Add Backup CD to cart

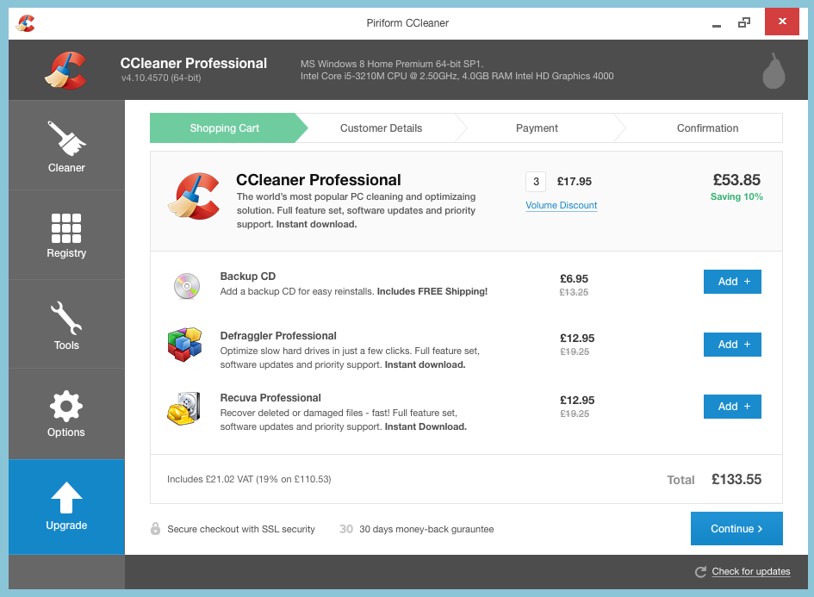[732, 281]
